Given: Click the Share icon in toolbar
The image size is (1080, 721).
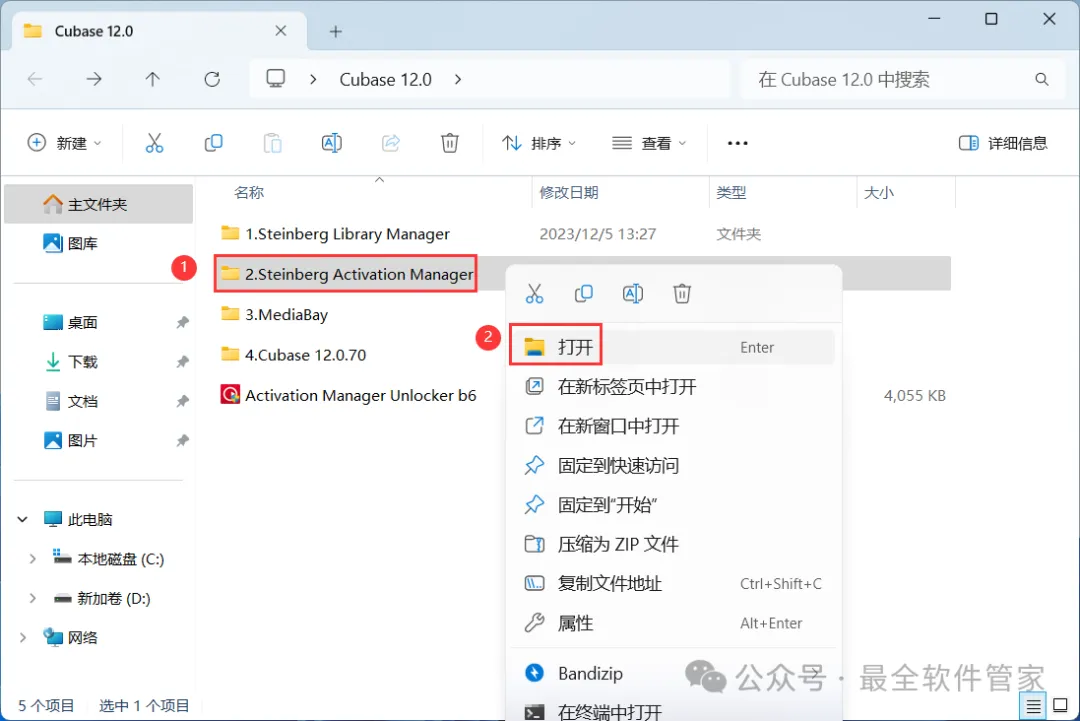Looking at the screenshot, I should pos(391,143).
